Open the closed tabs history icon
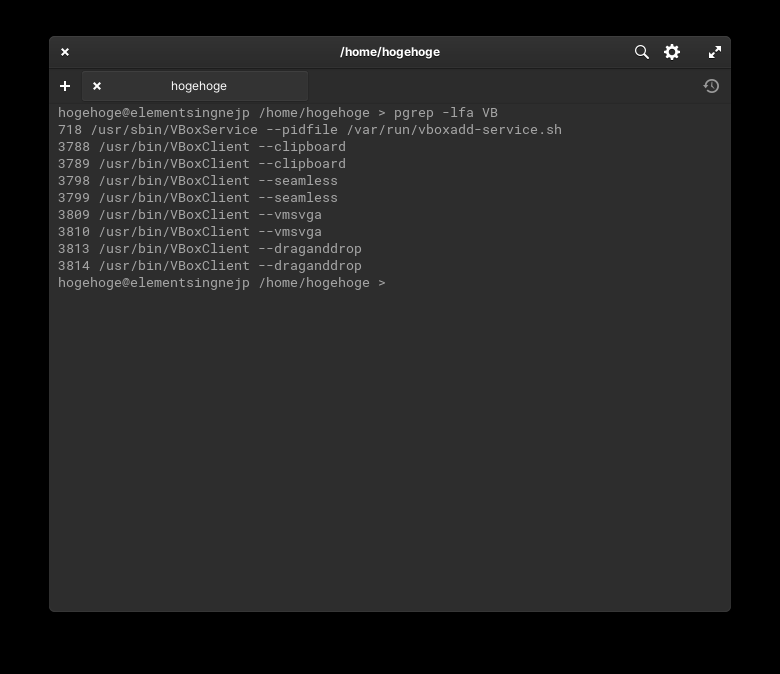This screenshot has width=780, height=674. click(711, 86)
